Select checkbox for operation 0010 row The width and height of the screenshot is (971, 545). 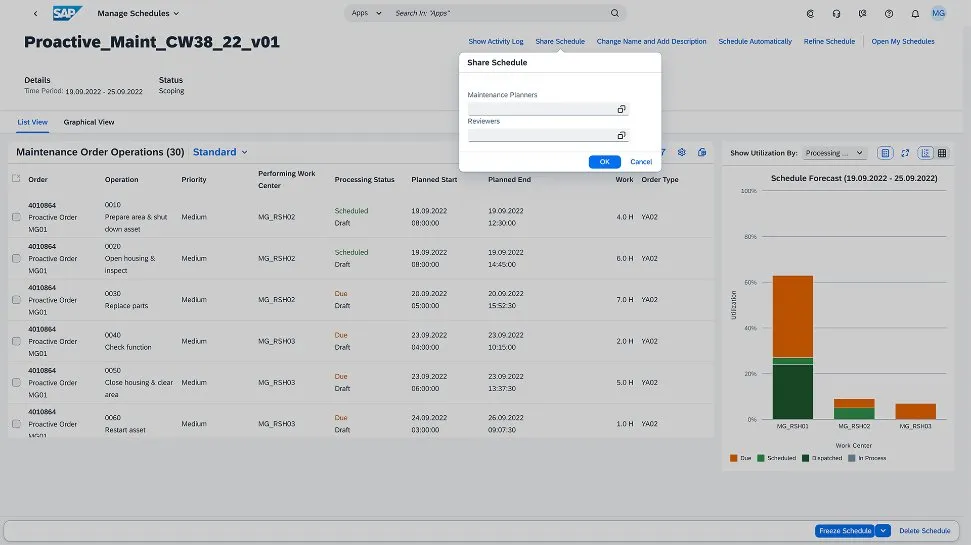(x=16, y=217)
